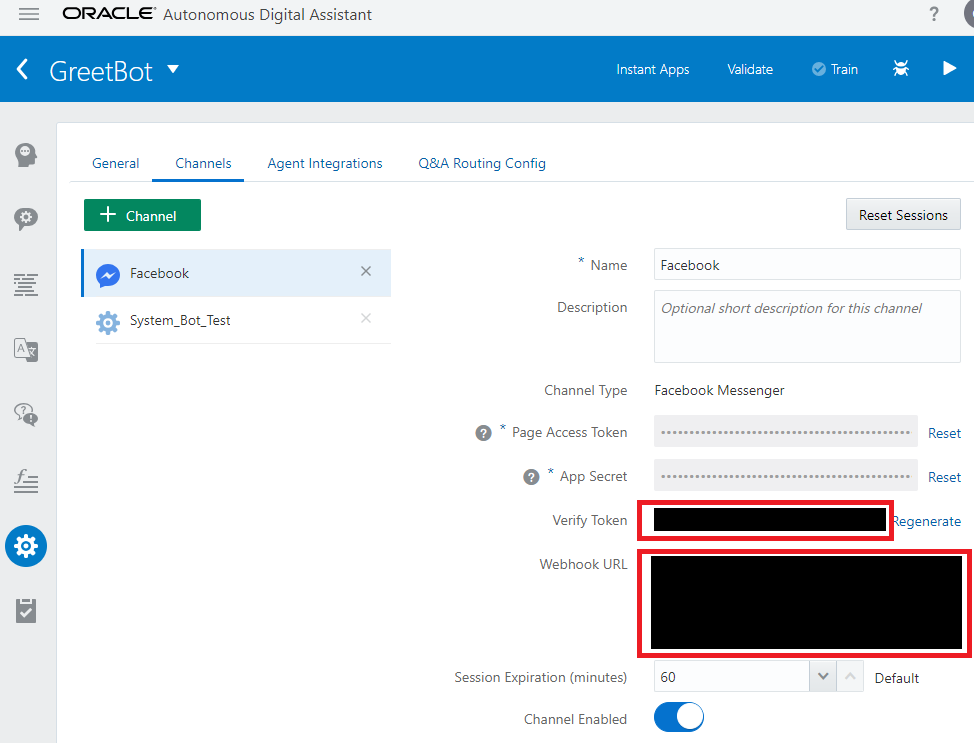Click the play button to test bot

pos(949,68)
